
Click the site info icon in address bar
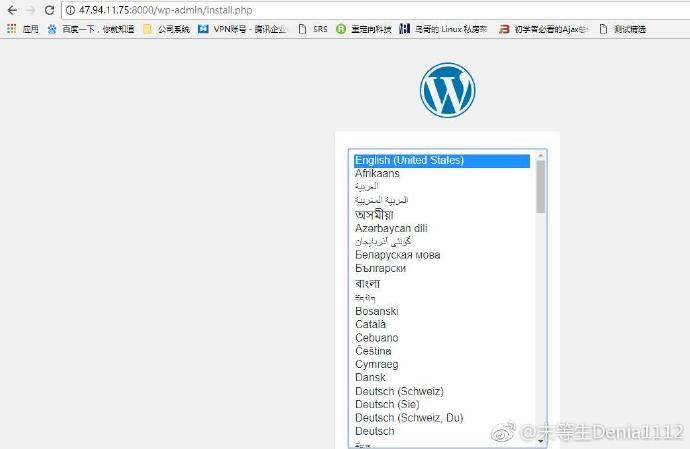[70, 10]
